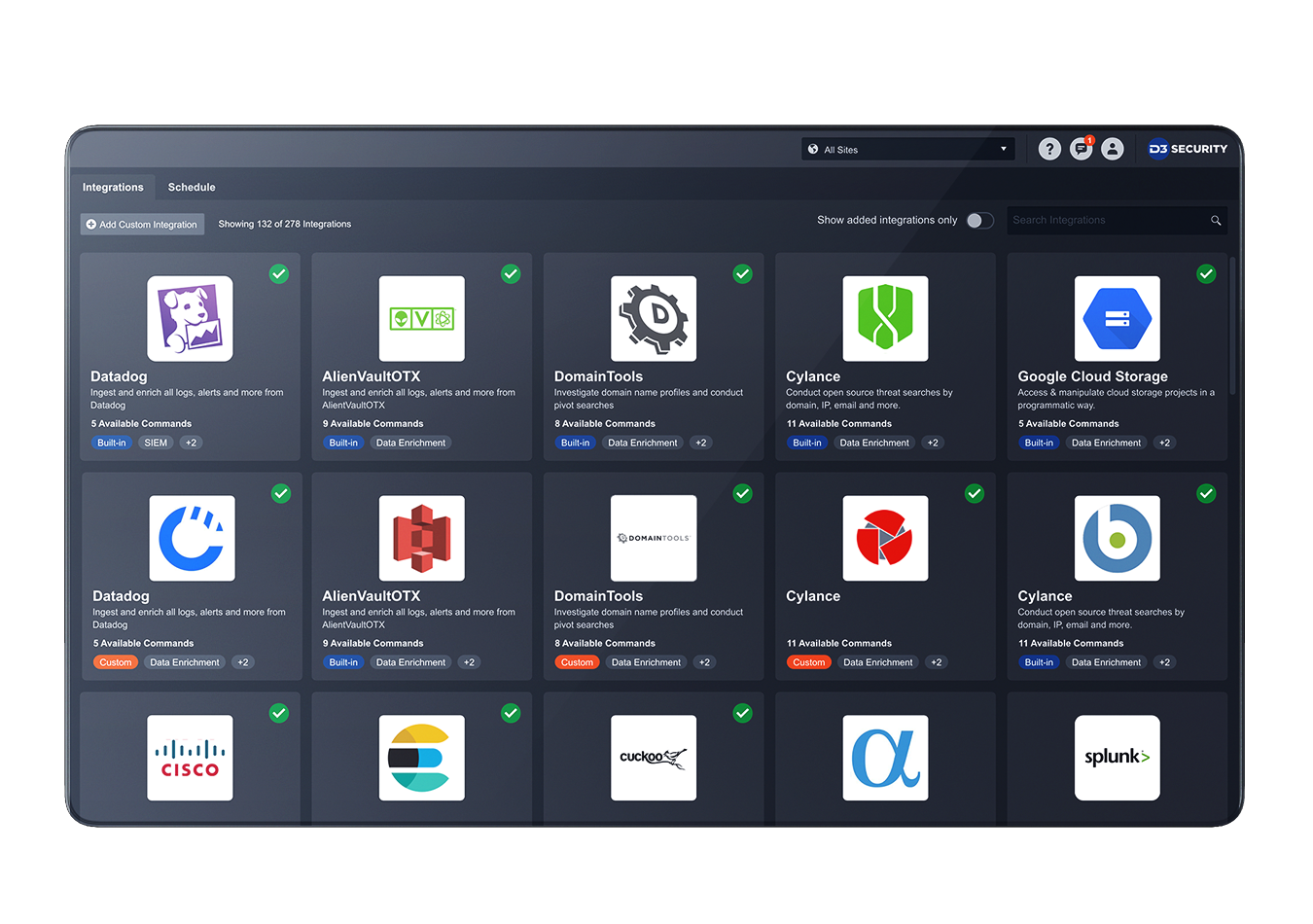Screen dimensions: 1313x924
Task: Open the green shield Cylance logo
Action: pyautogui.click(x=885, y=318)
